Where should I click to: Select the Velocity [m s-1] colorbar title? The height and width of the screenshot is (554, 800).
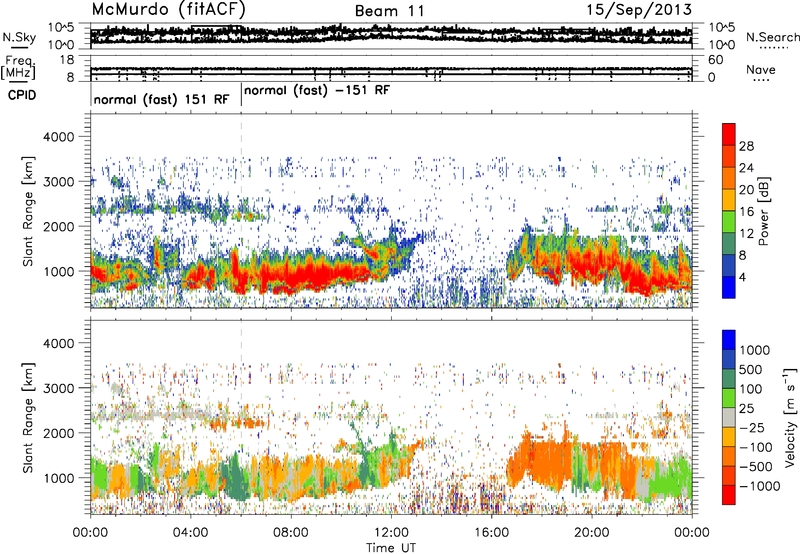pos(790,417)
